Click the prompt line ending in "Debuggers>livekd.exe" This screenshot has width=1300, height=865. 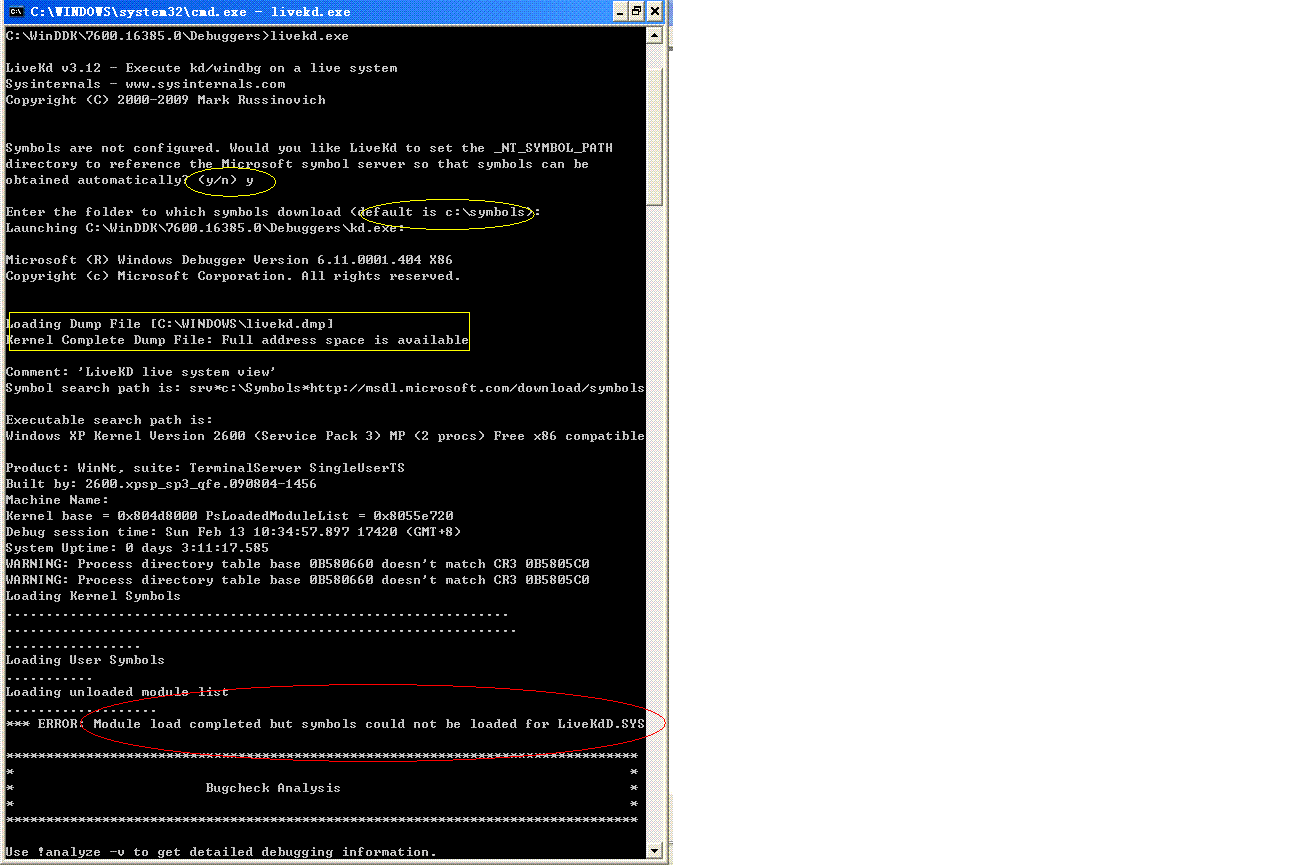pos(177,36)
